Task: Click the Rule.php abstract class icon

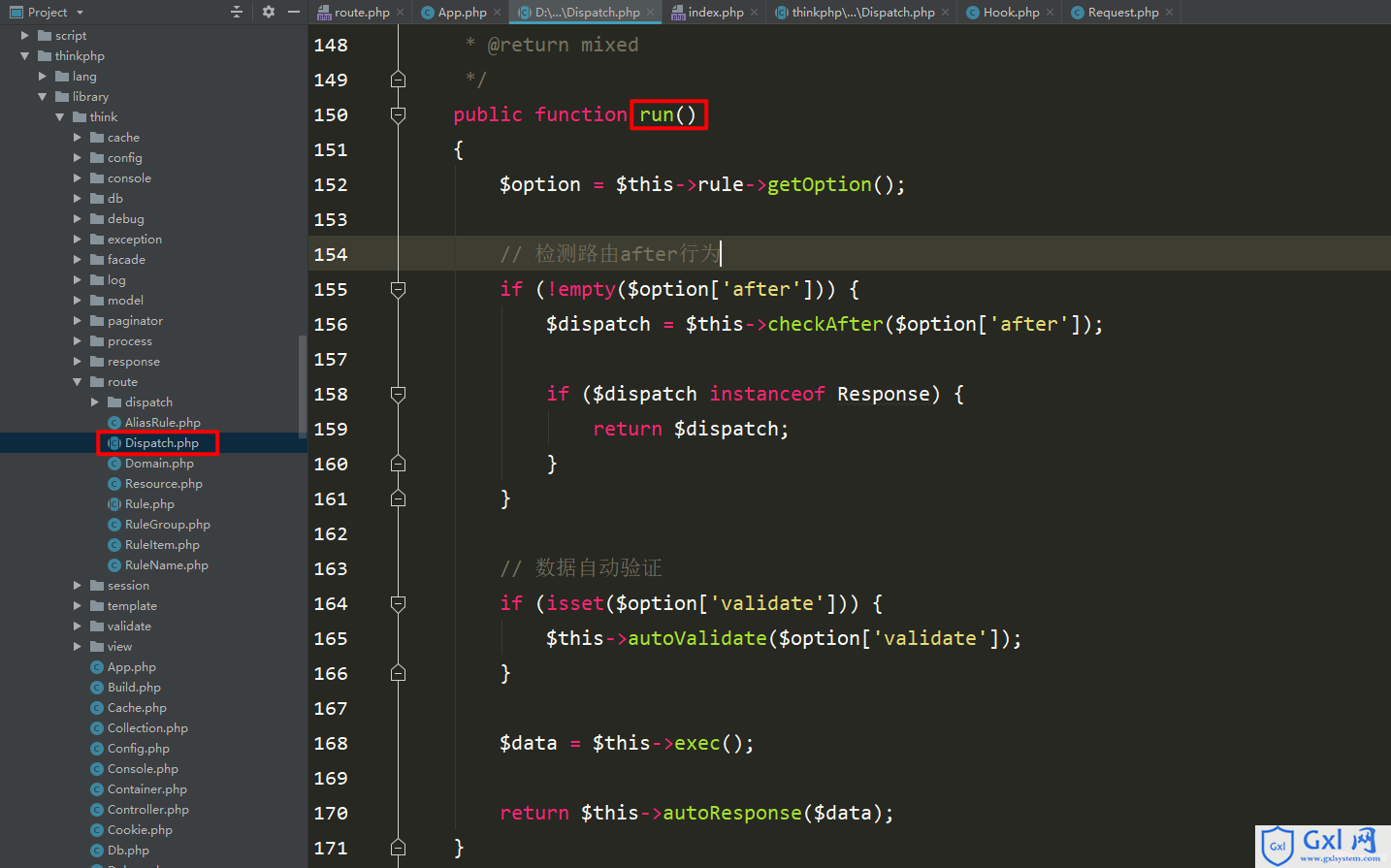Action: click(x=114, y=503)
